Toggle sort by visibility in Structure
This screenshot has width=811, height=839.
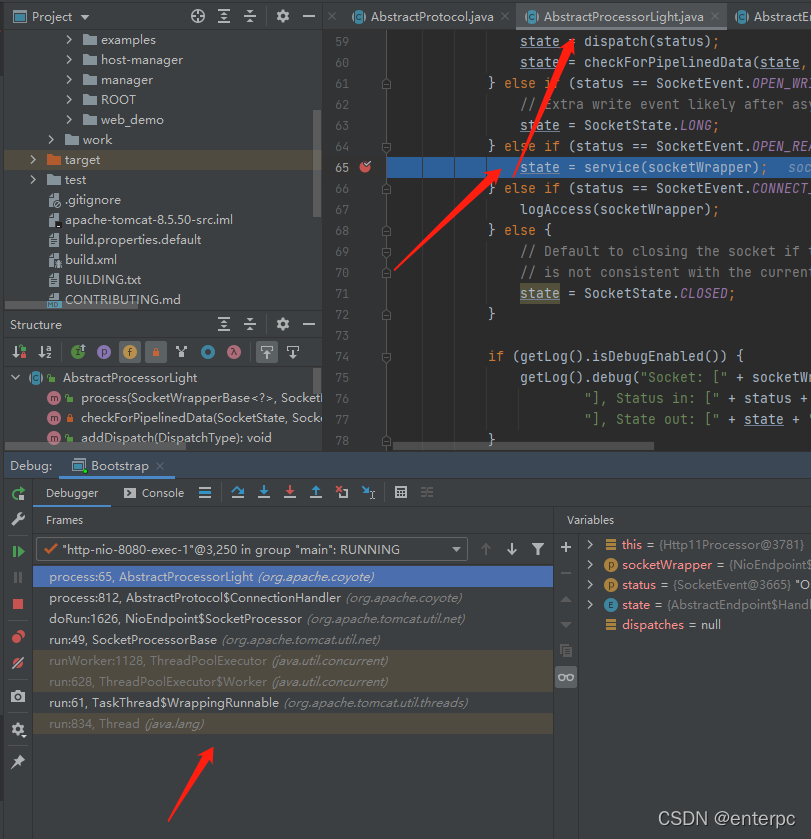(19, 352)
